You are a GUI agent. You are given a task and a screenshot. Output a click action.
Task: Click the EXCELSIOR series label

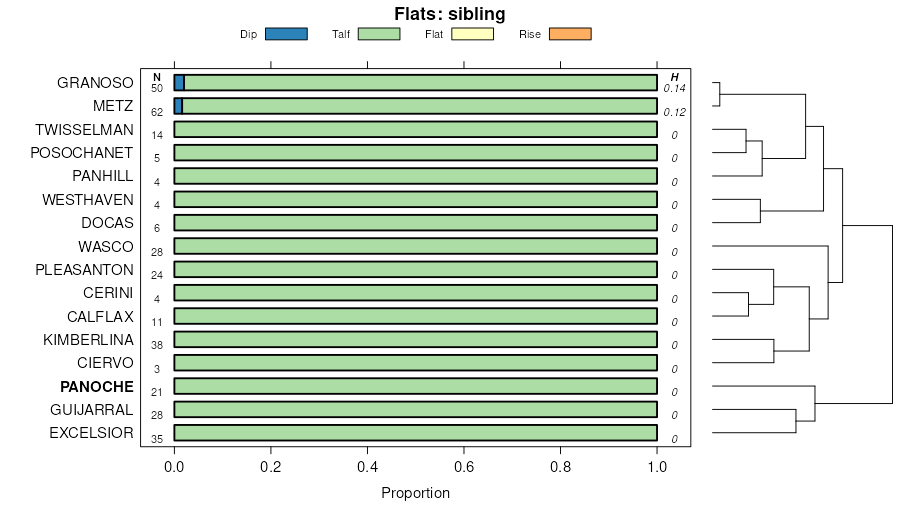91,433
